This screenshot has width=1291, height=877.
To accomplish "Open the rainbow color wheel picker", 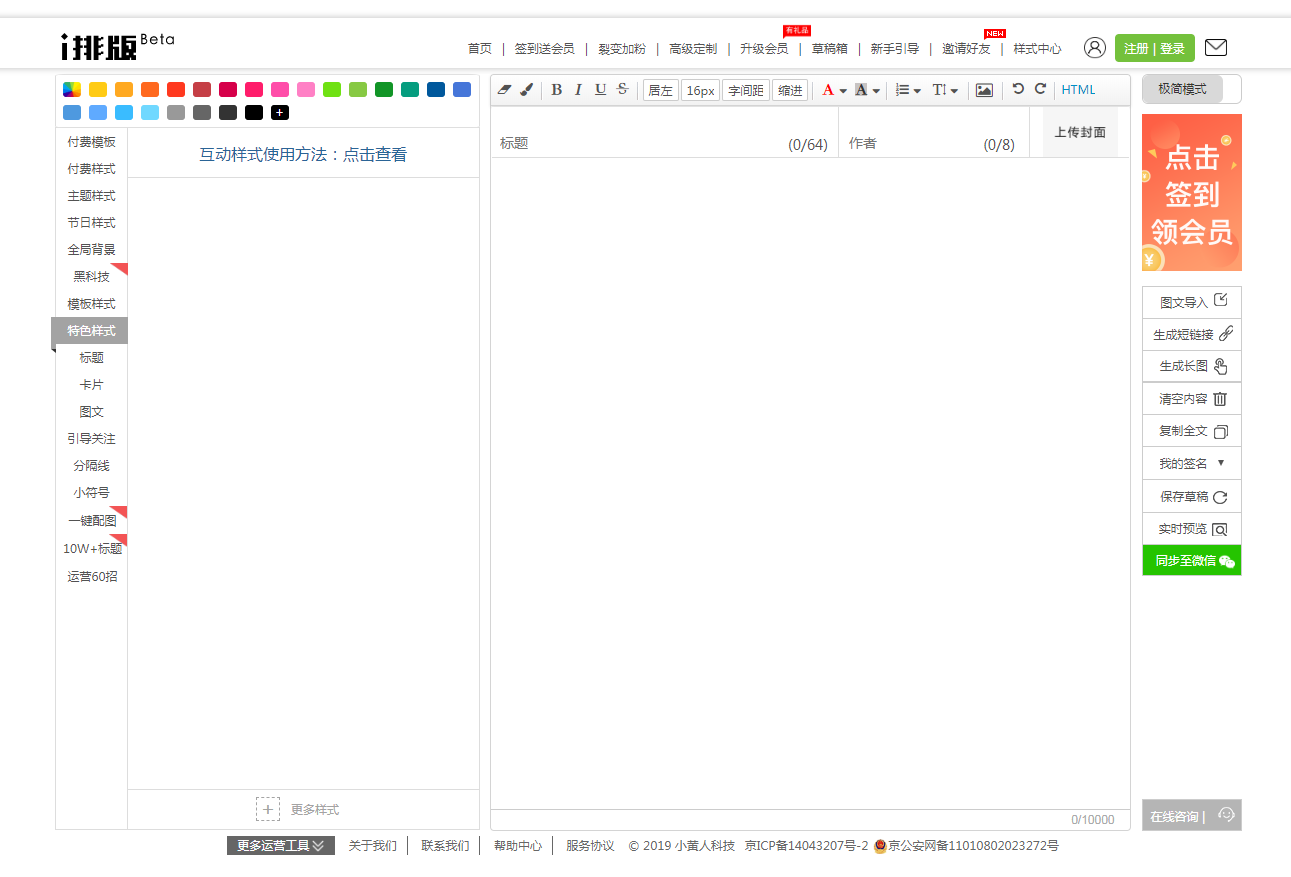I will tap(72, 89).
